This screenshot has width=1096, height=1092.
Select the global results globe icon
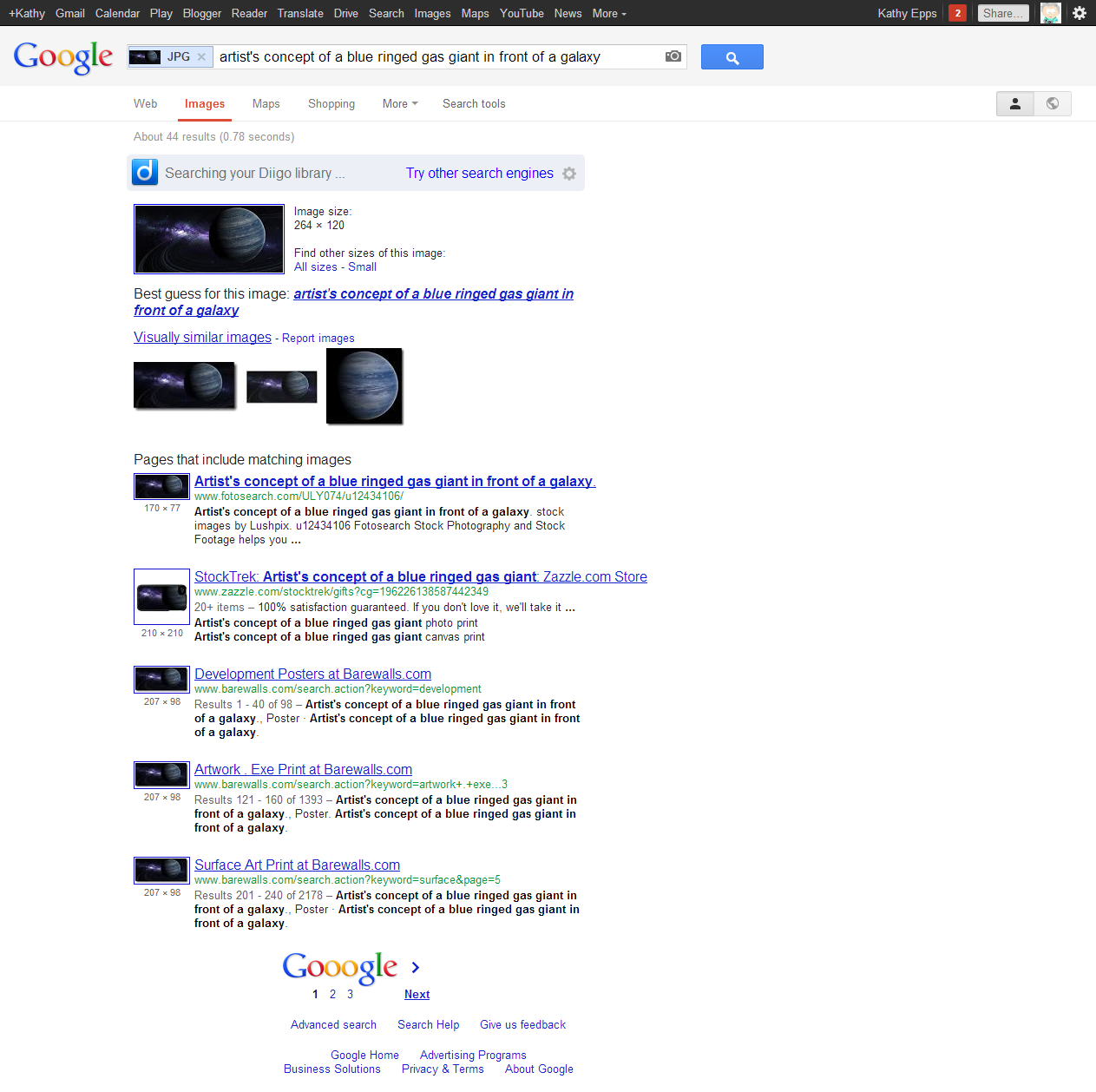click(1053, 103)
